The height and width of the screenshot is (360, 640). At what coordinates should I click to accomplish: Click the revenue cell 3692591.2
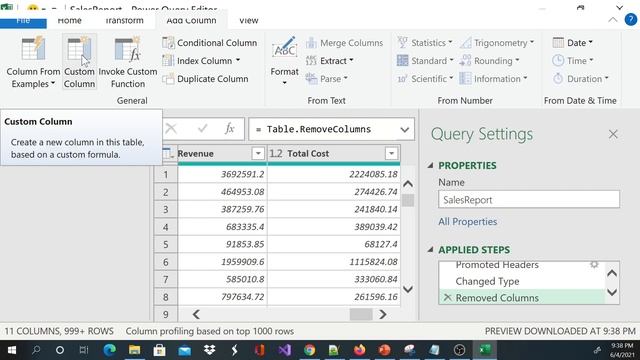click(x=222, y=174)
